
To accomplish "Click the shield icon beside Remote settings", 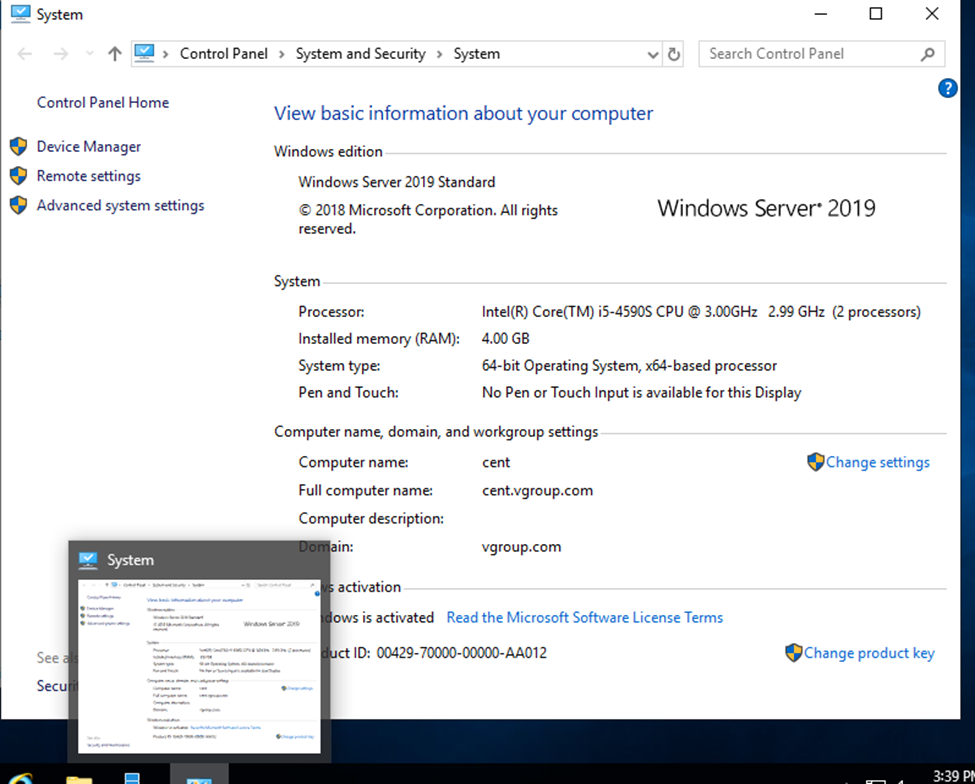I will (x=18, y=176).
